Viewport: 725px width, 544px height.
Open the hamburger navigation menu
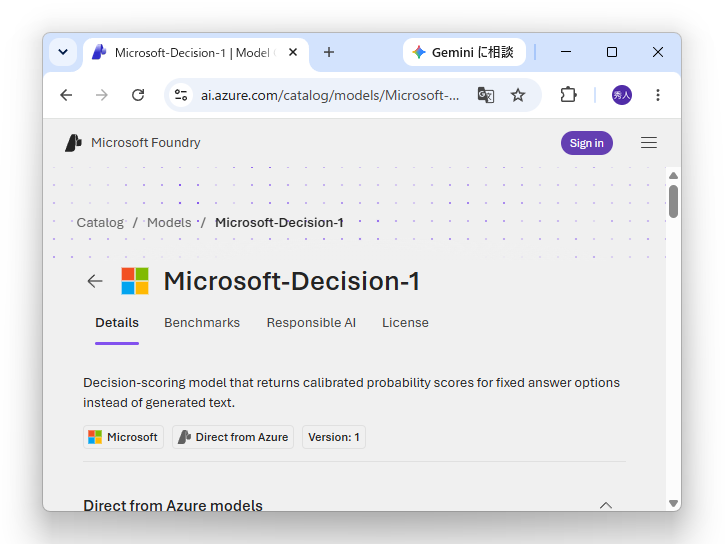click(649, 143)
